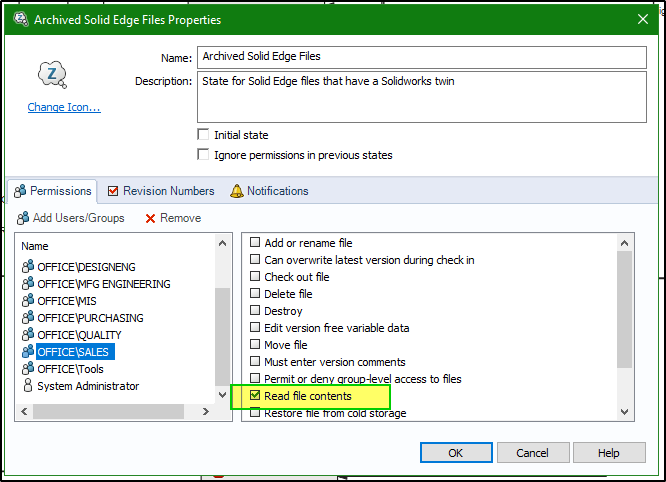Check the Check out file permission

click(x=255, y=276)
